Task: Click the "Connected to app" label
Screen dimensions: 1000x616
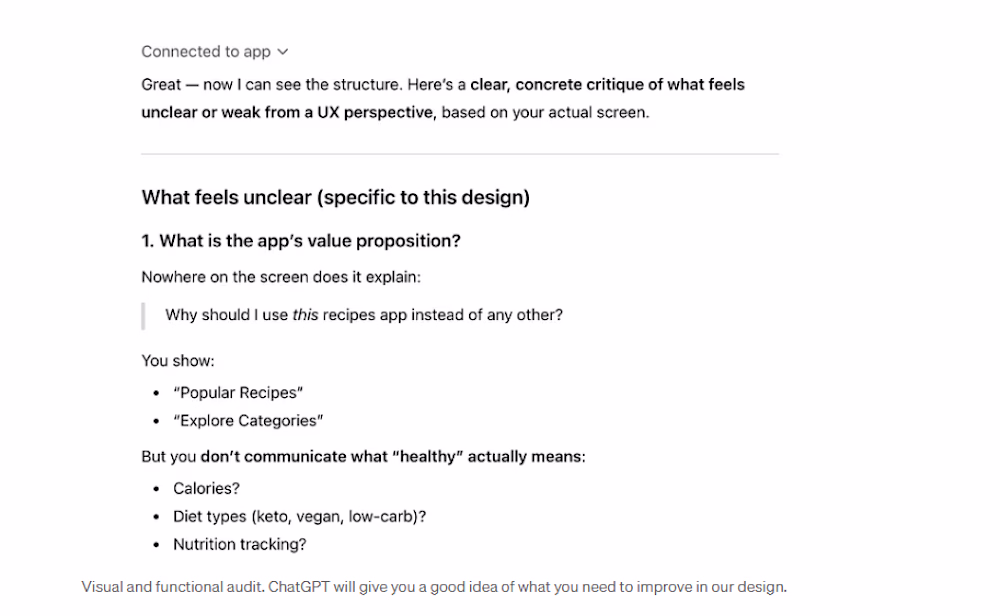Action: point(205,52)
